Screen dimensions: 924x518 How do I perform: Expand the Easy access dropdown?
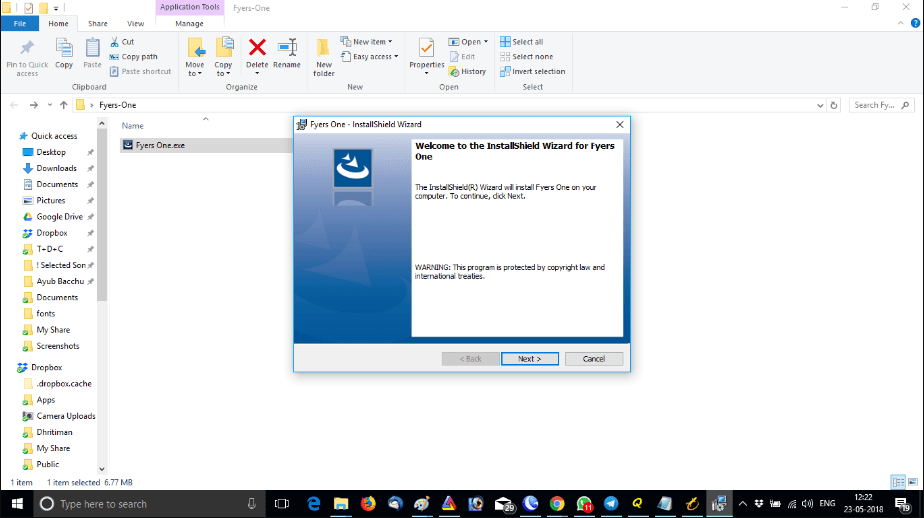[369, 57]
